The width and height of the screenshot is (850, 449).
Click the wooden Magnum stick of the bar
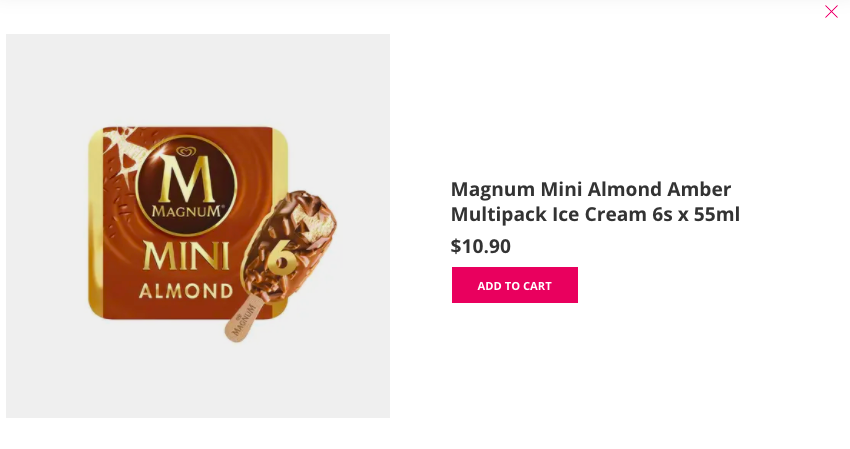coord(243,320)
